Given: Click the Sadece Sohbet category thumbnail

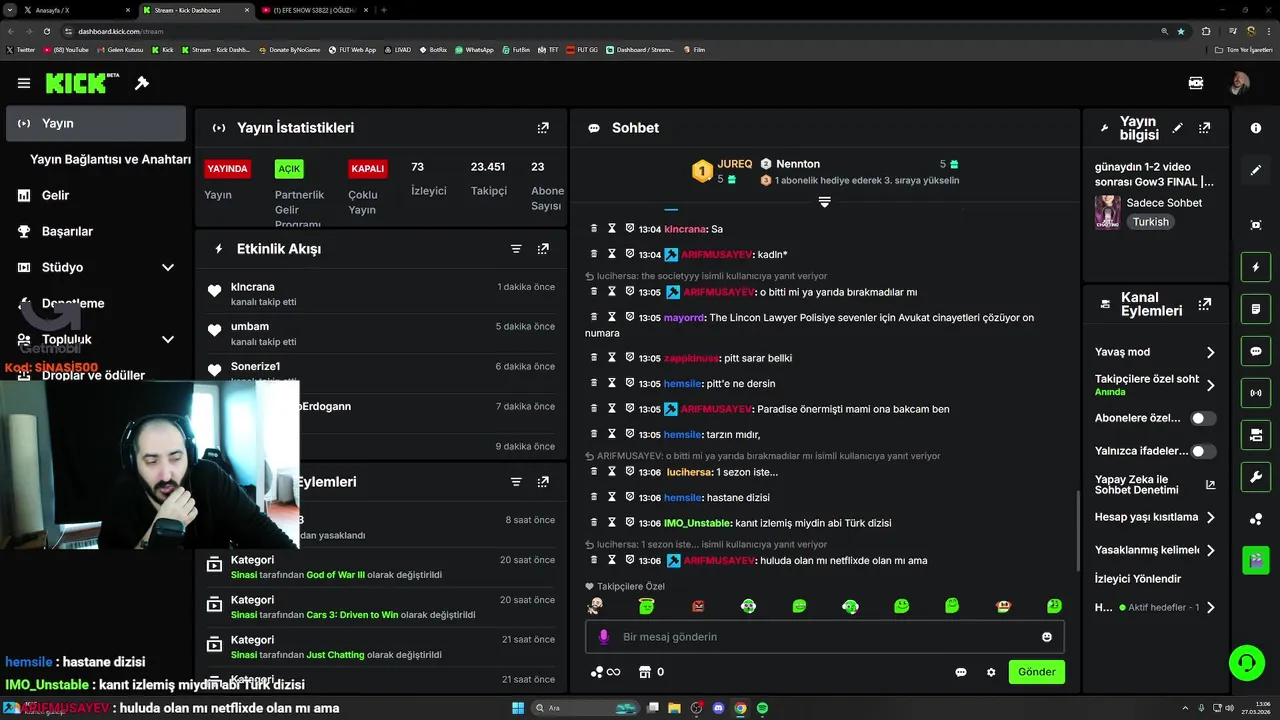Looking at the screenshot, I should point(1107,212).
